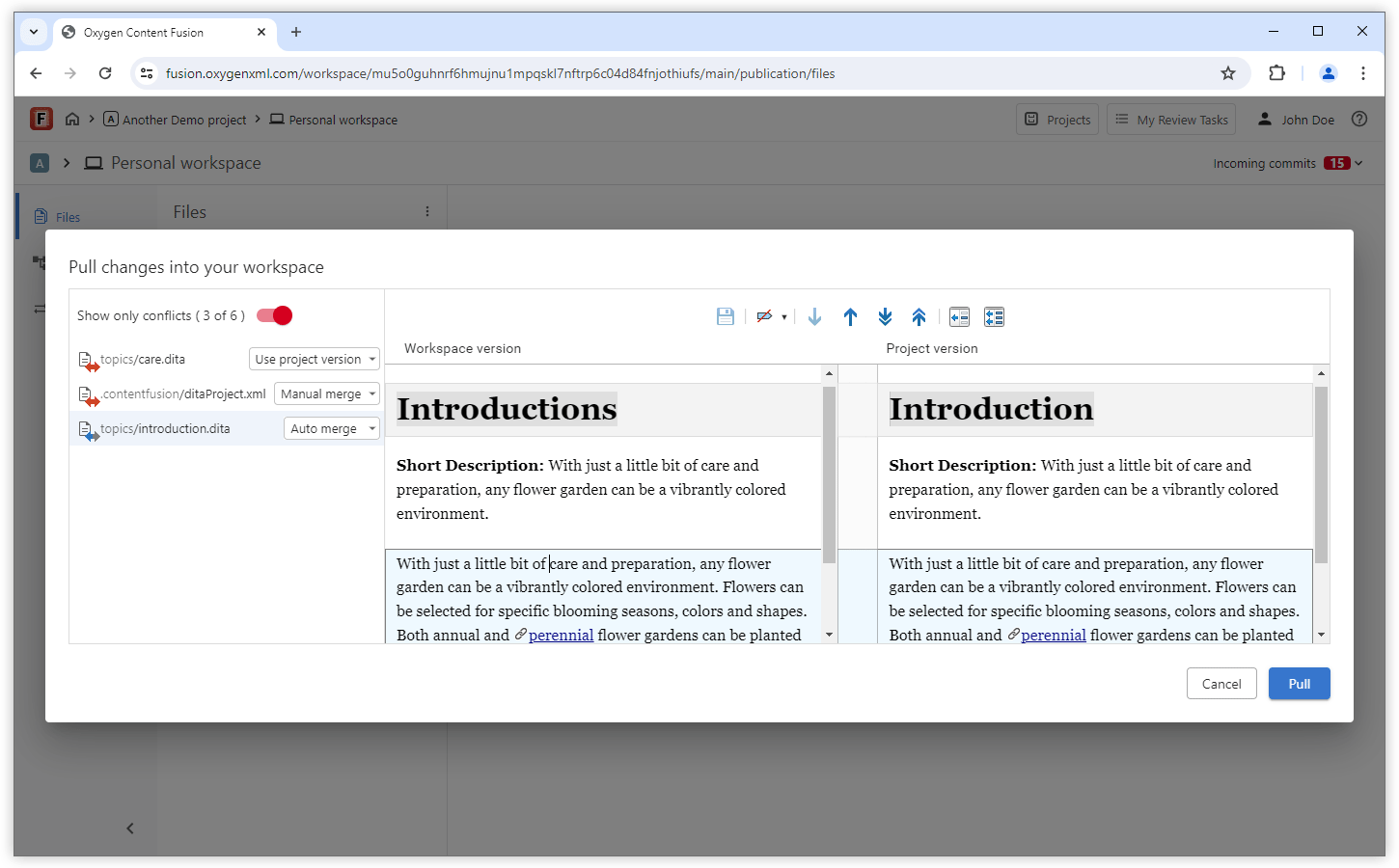
Task: Click the Introduction title in Project version
Action: pyautogui.click(x=991, y=409)
